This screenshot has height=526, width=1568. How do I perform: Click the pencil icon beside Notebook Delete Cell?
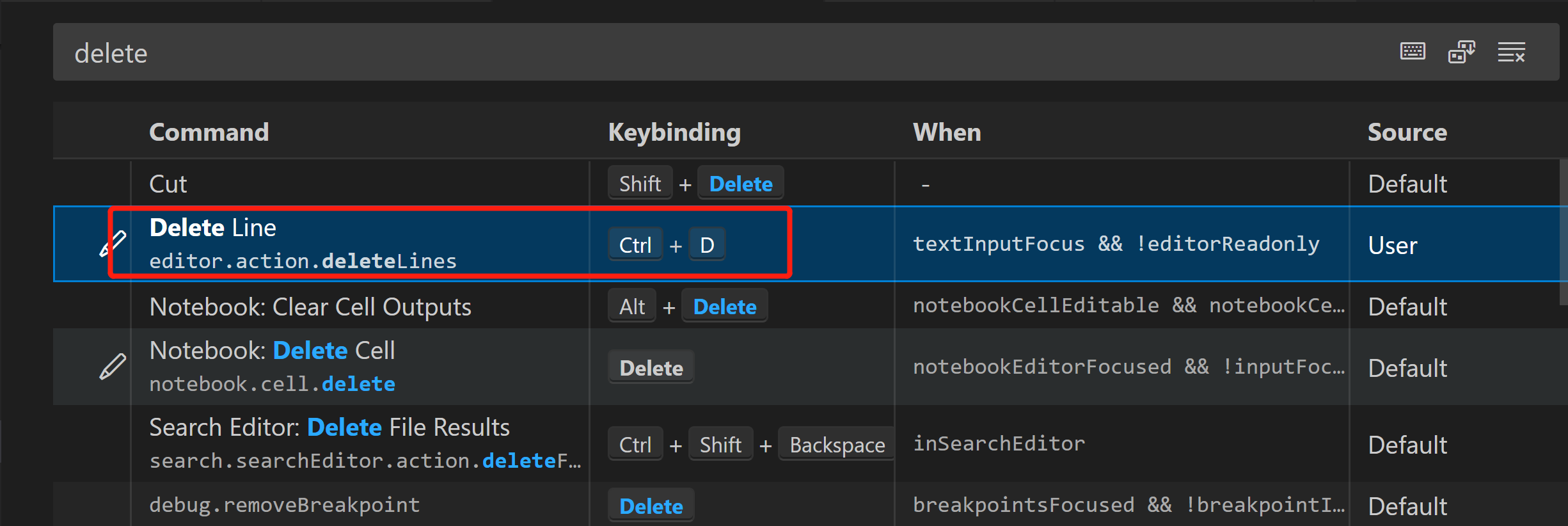tap(113, 367)
